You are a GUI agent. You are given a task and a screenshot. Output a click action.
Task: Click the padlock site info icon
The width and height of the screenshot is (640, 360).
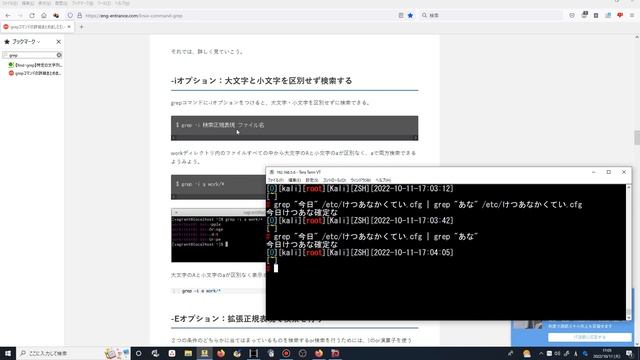pos(80,16)
